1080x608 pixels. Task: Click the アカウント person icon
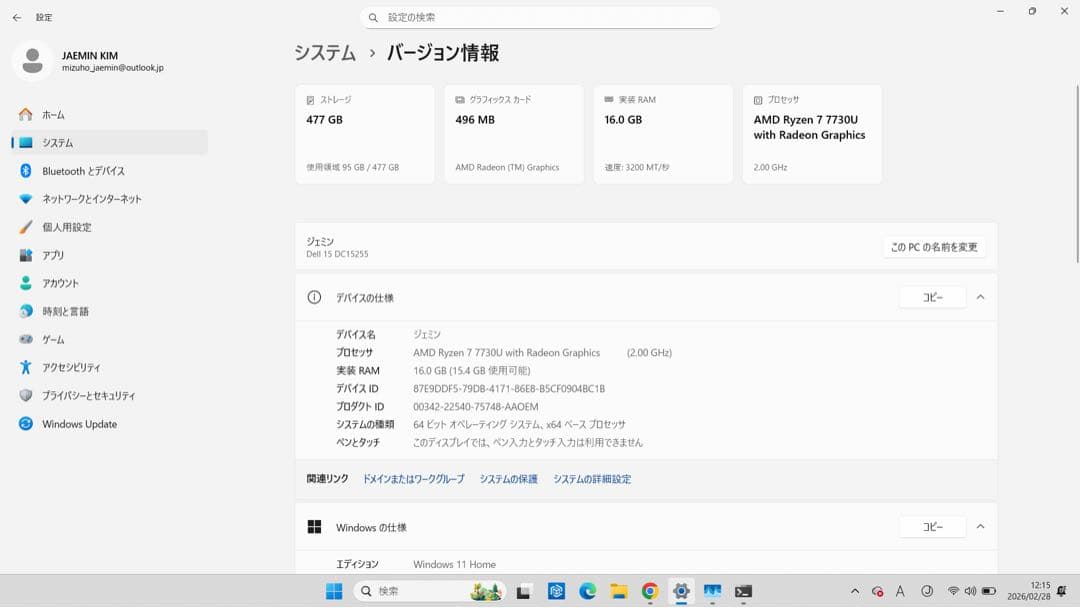pyautogui.click(x=25, y=283)
